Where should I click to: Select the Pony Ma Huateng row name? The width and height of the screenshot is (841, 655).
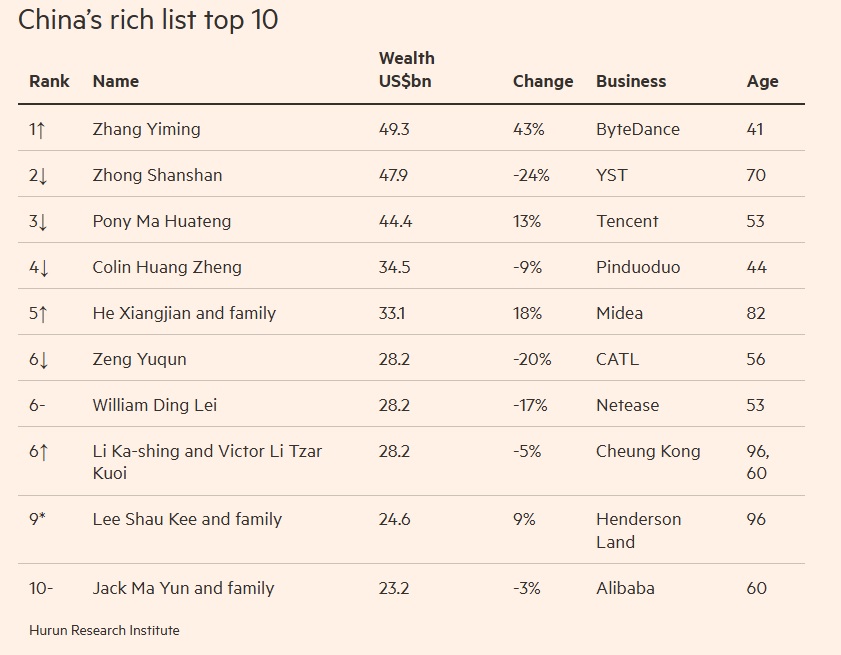(161, 221)
